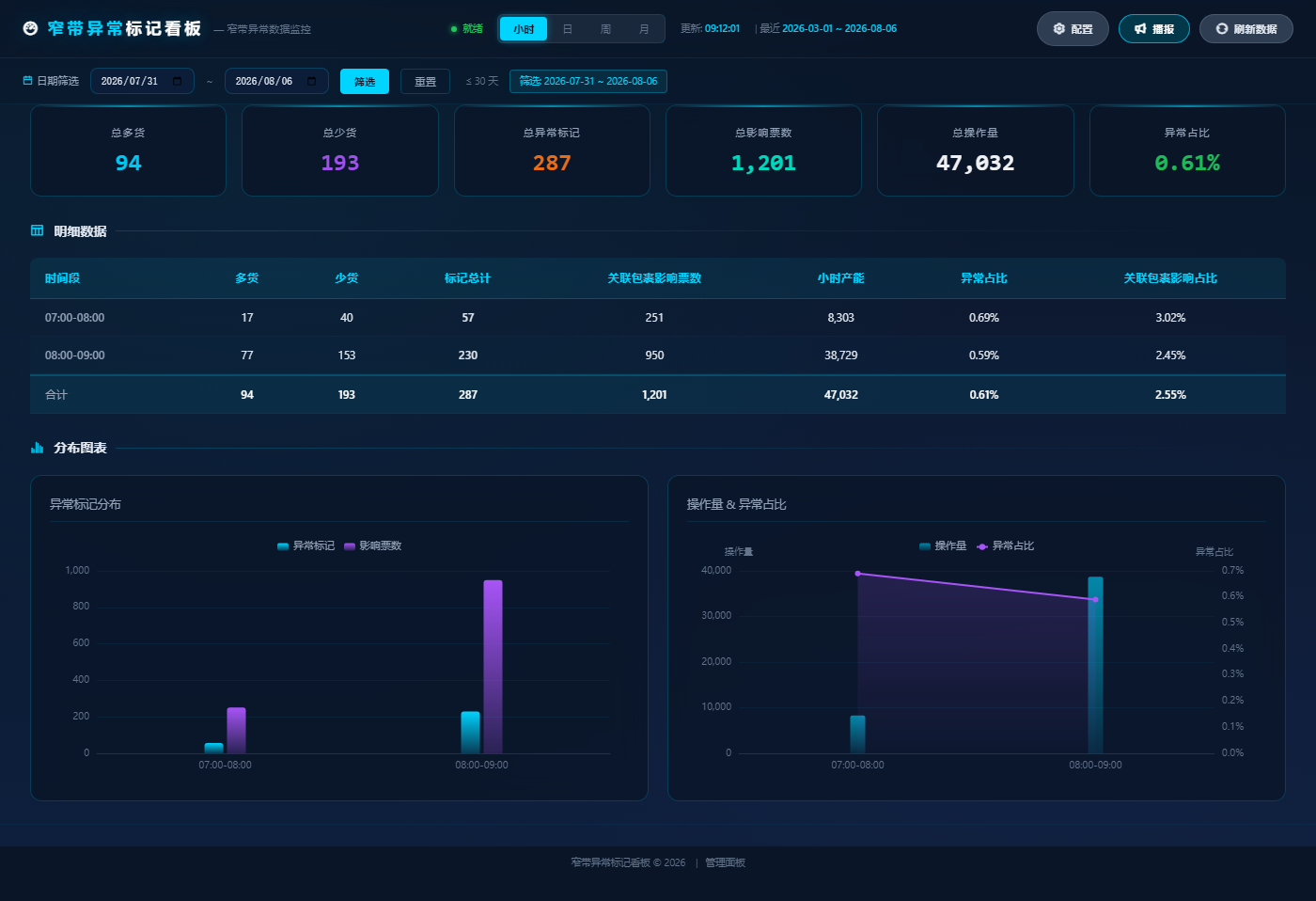Click the 总少货 card showing 193
The image size is (1316, 901).
pos(340,150)
